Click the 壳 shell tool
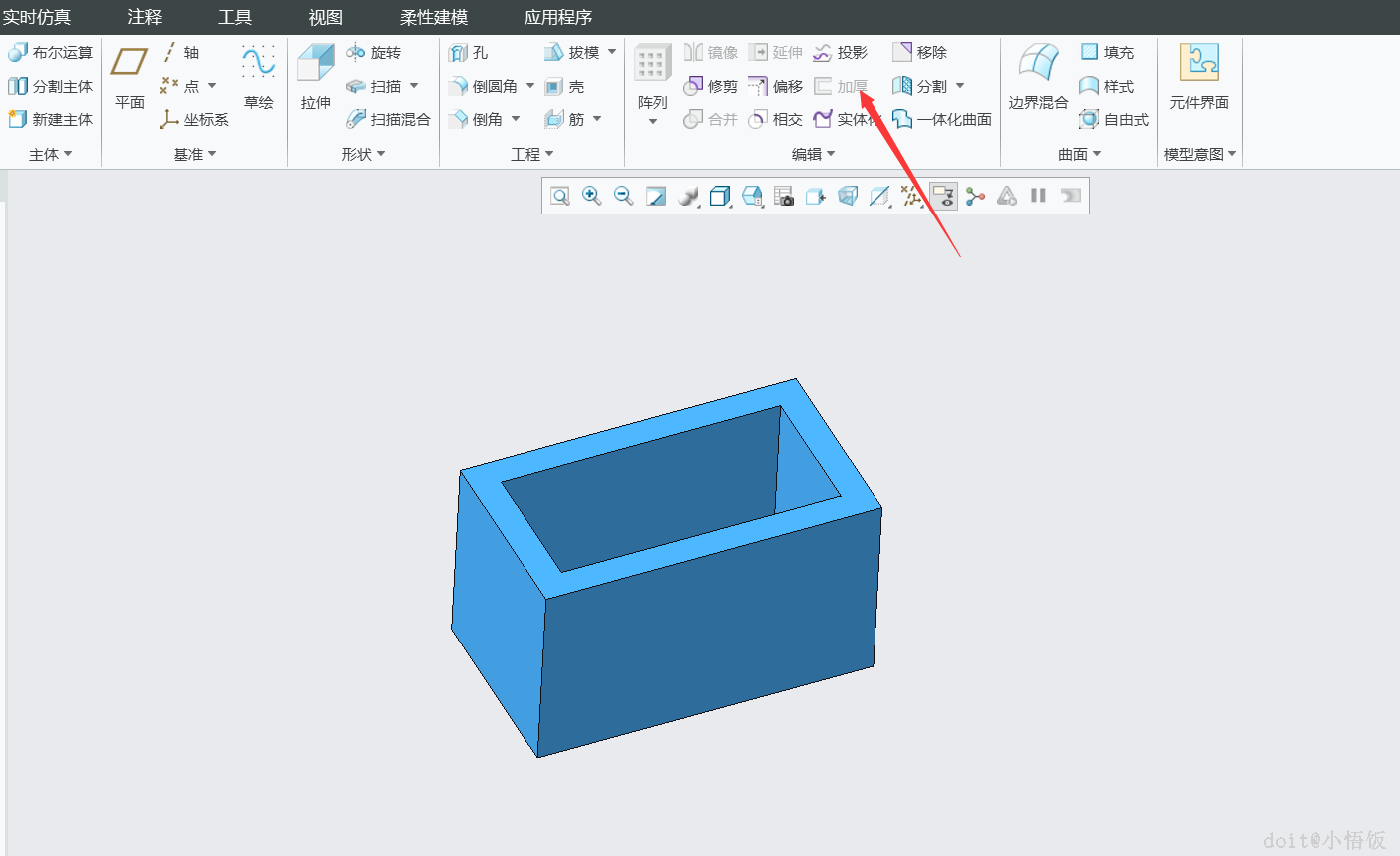Image resolution: width=1400 pixels, height=856 pixels. 564,86
